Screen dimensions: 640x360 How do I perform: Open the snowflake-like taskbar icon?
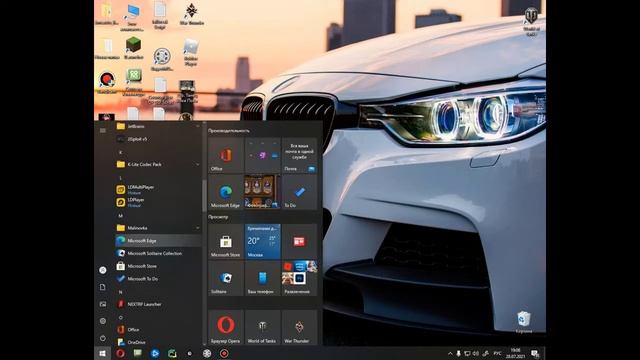tap(207, 353)
